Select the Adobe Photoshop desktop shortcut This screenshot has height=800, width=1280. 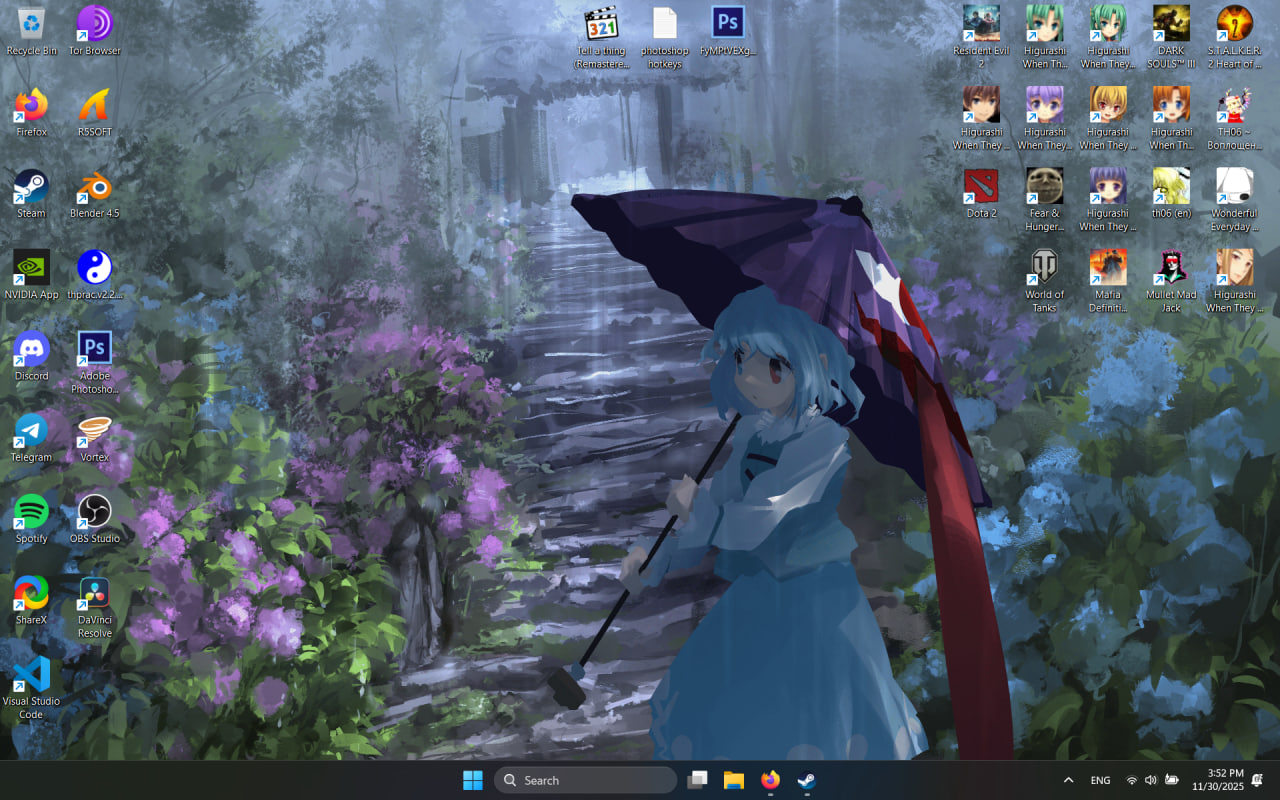95,363
